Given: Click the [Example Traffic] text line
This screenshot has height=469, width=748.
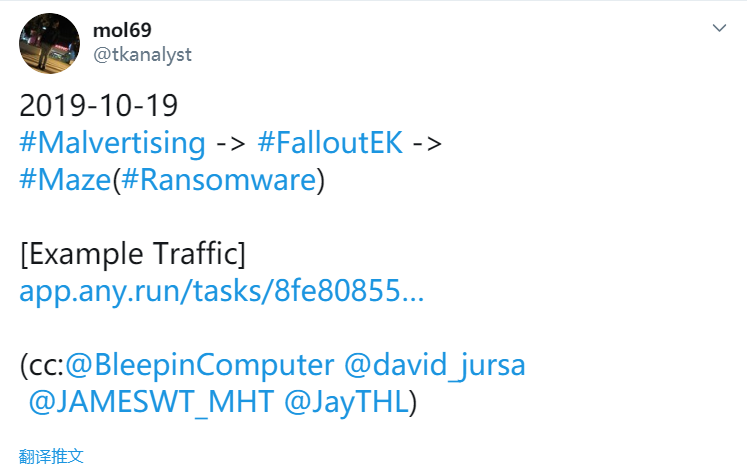Looking at the screenshot, I should coord(133,254).
